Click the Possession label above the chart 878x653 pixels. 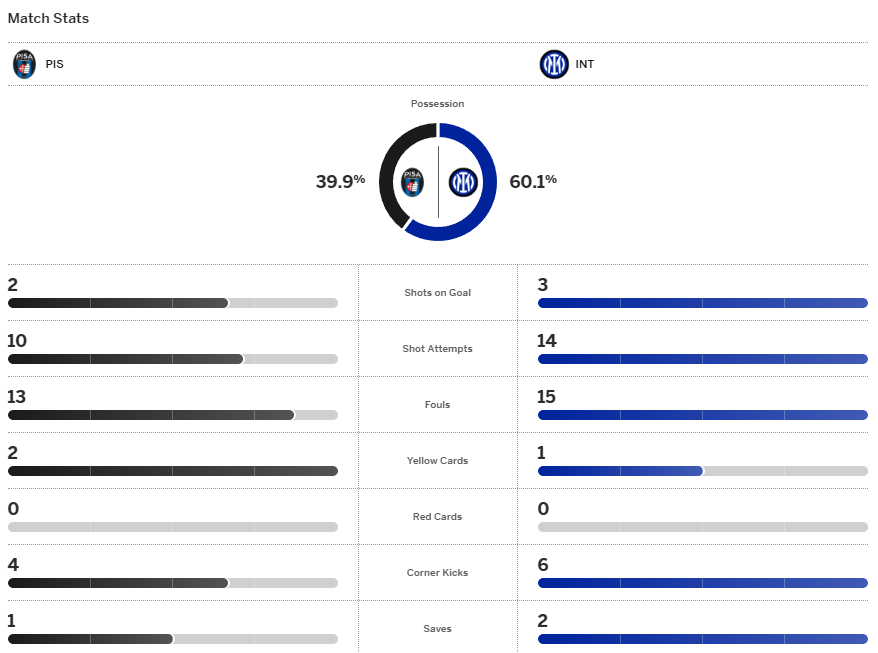437,104
